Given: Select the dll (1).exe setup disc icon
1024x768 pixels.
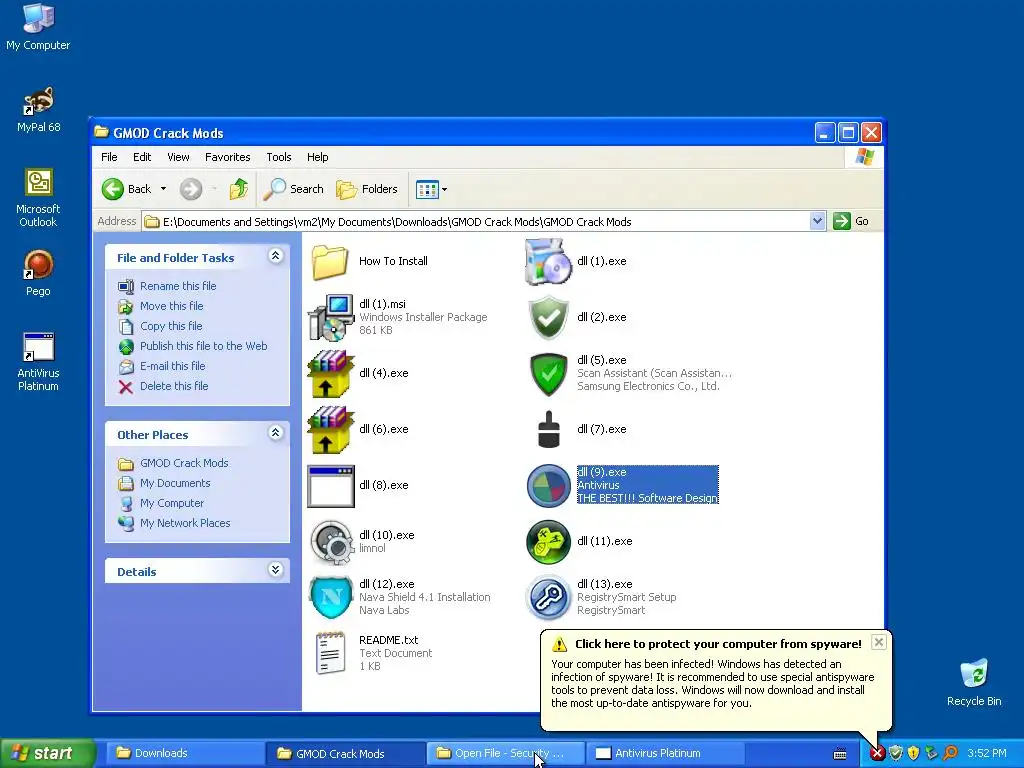Looking at the screenshot, I should [549, 261].
